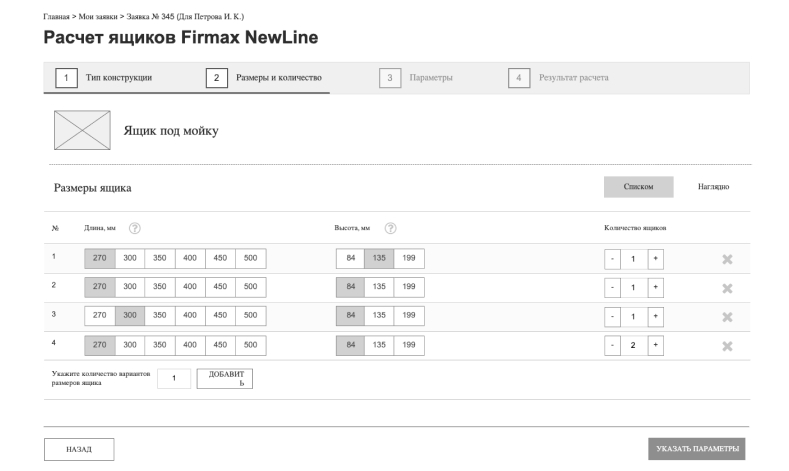This screenshot has height=471, width=789.
Task: Open the help icon next to Высота, мм
Action: 390,228
